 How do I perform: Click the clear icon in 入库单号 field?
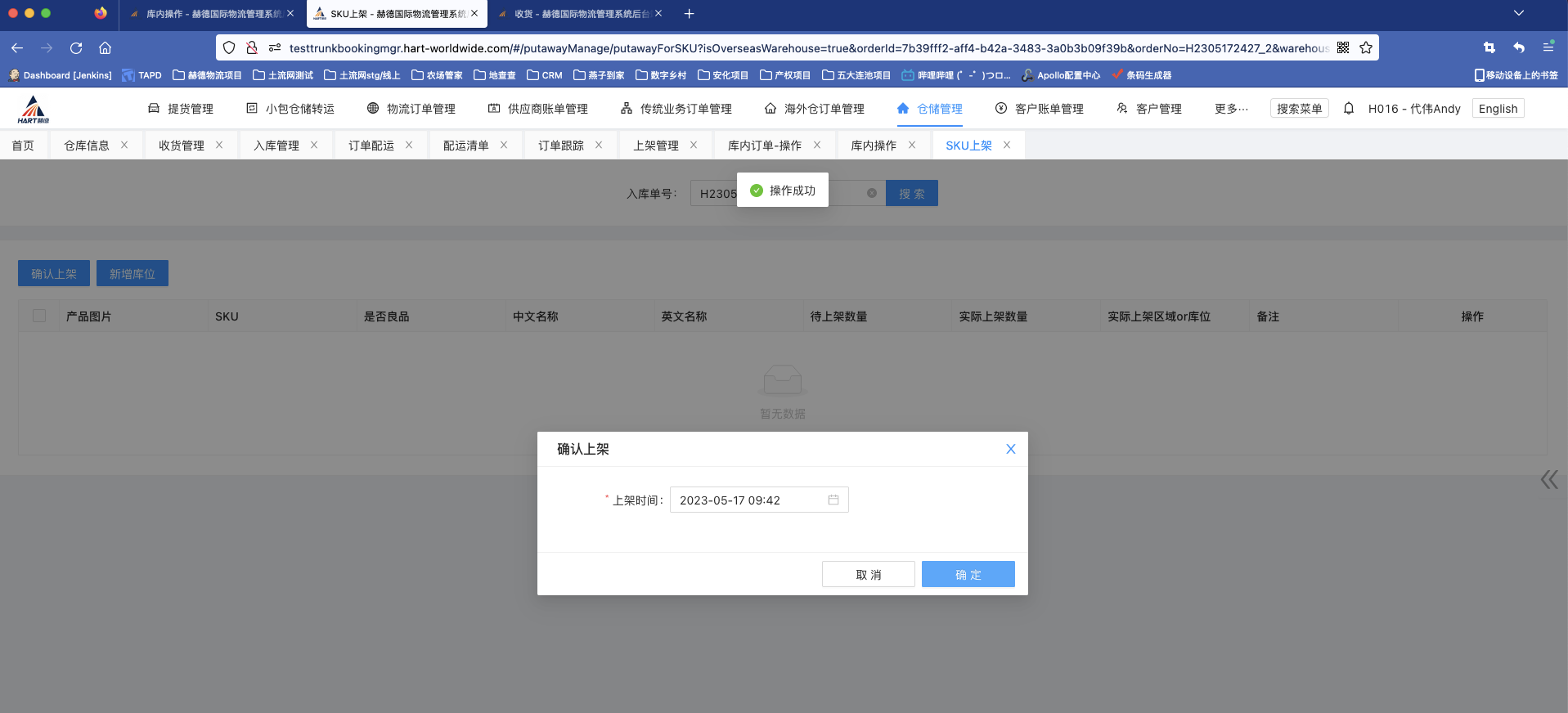click(871, 194)
